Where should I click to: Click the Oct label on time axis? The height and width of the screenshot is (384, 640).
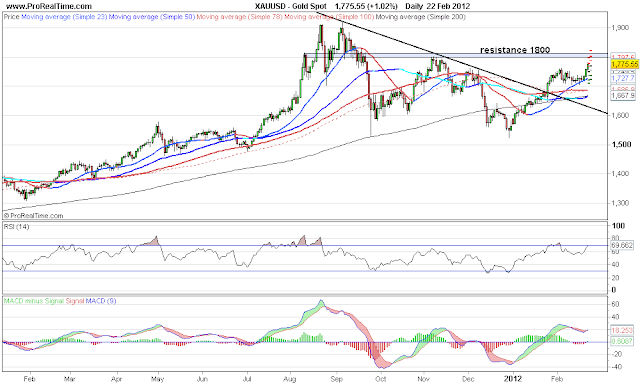pyautogui.click(x=381, y=379)
